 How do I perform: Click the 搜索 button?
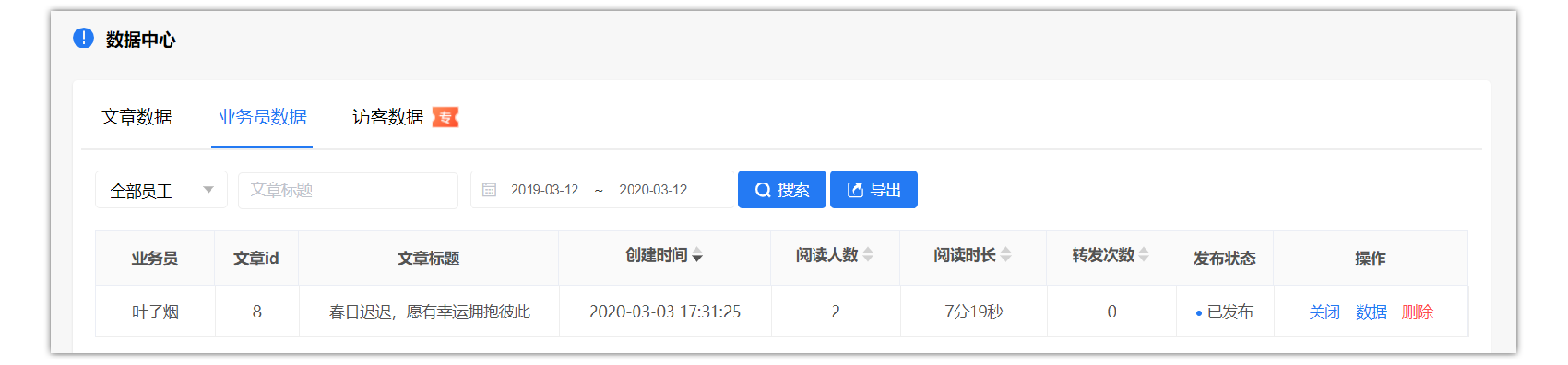click(781, 190)
